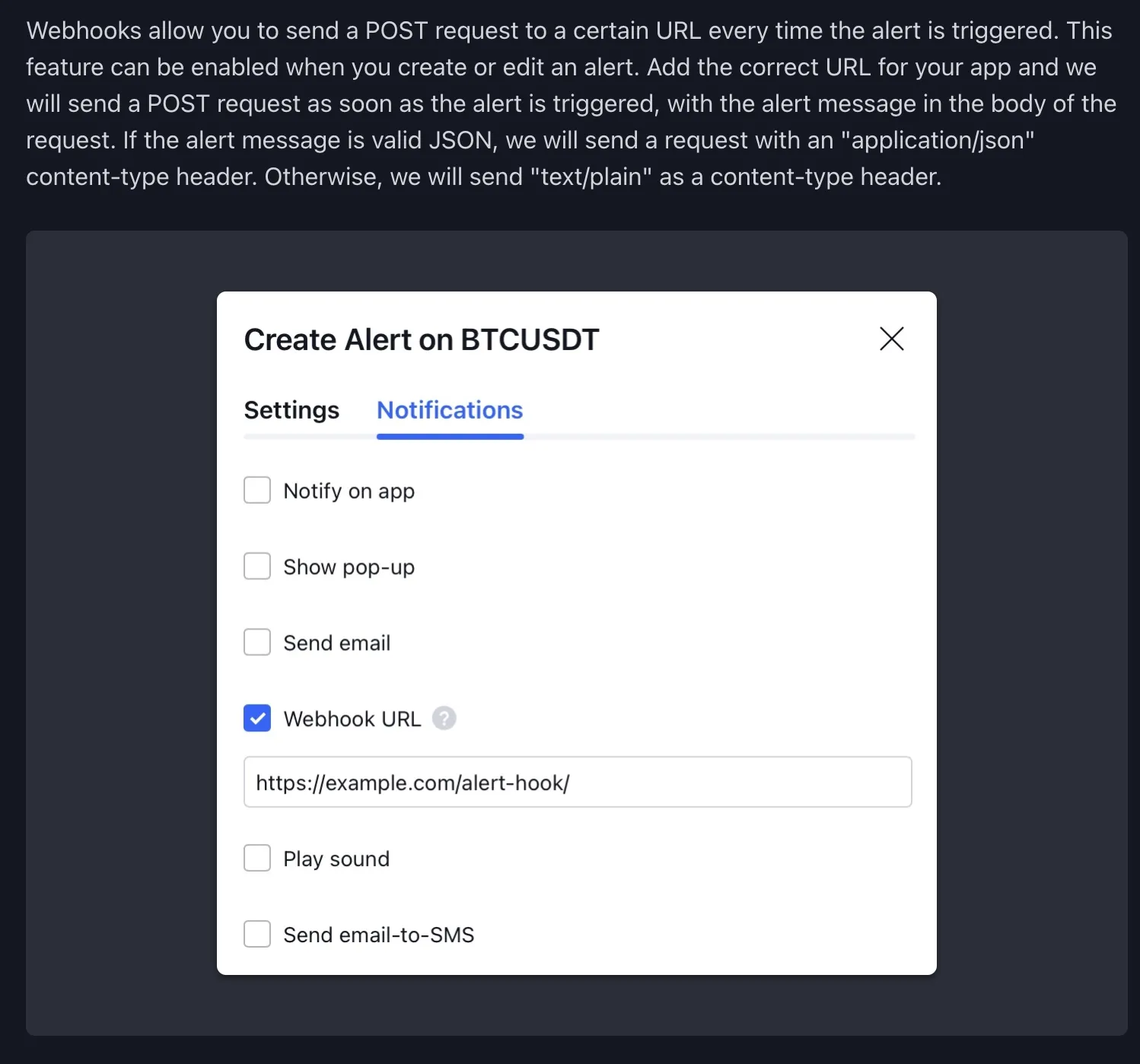Click the blue underline beneath Notifications tab
Screen dimensions: 1140x1064
coord(450,437)
